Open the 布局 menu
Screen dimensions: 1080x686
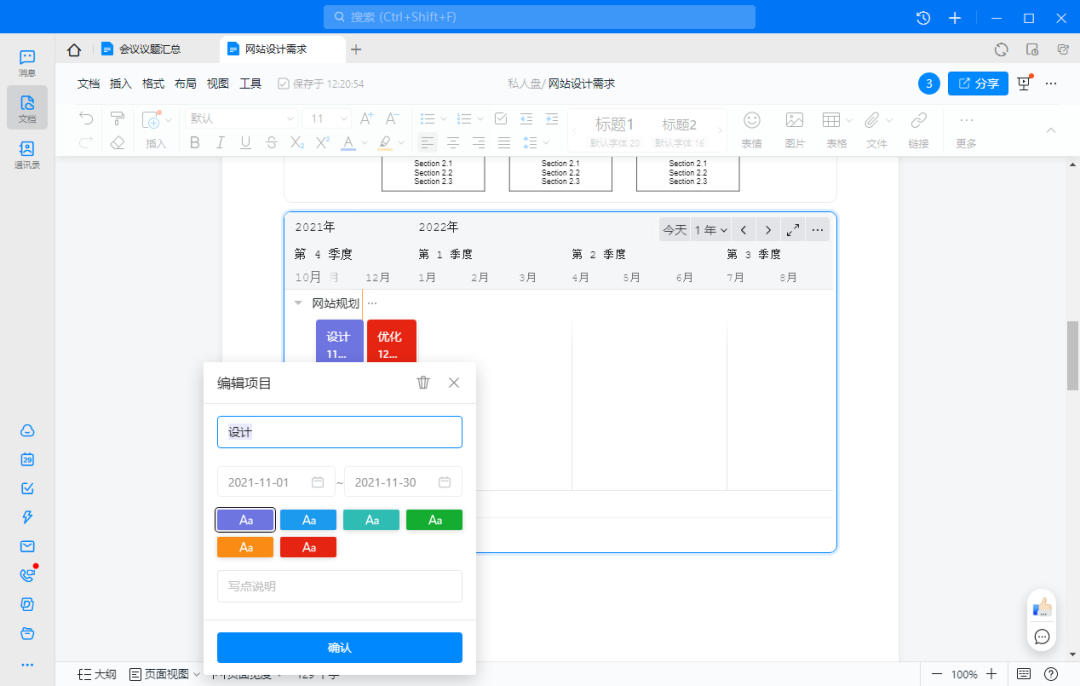(185, 83)
